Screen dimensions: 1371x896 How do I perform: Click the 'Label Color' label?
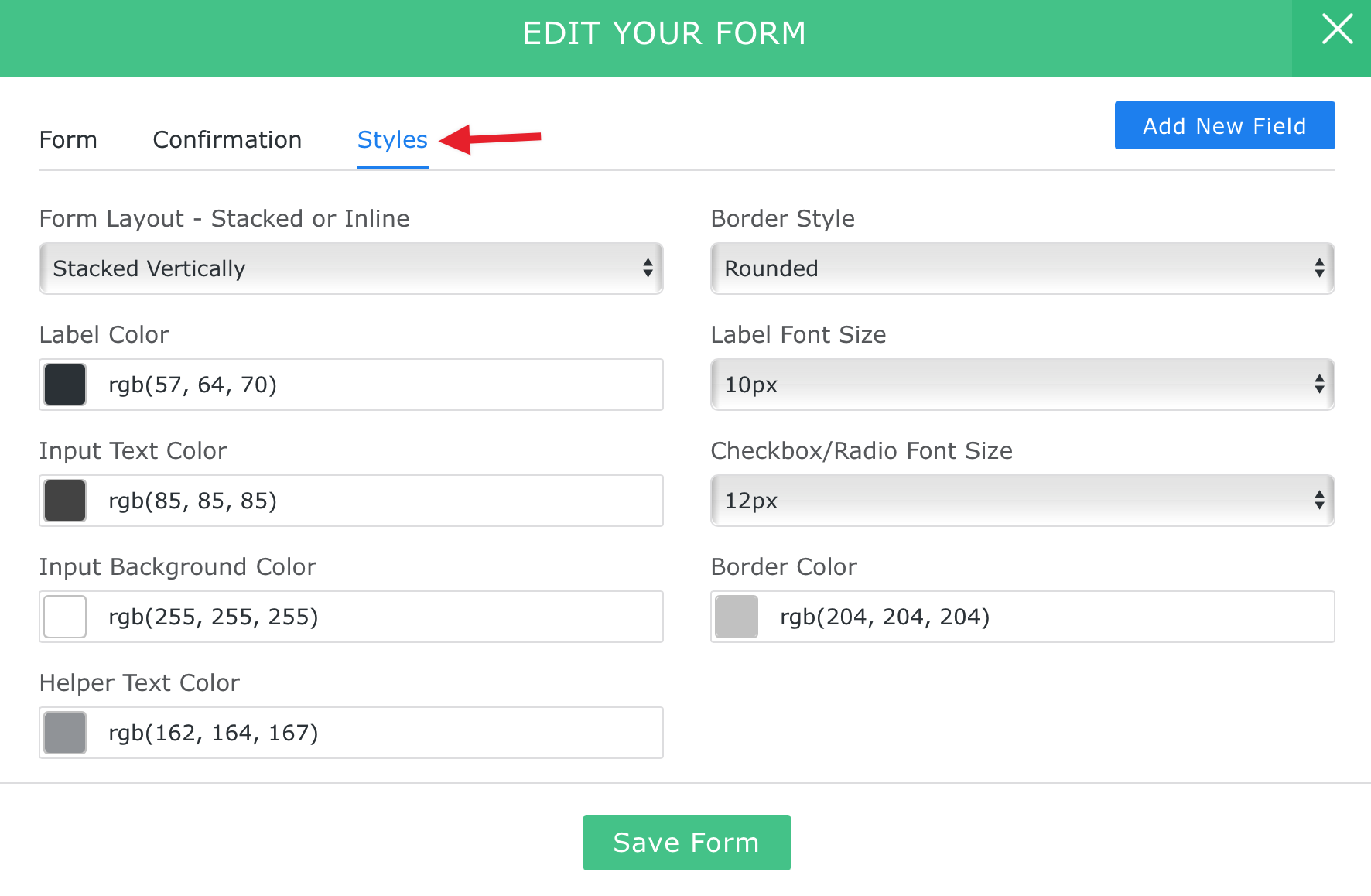pyautogui.click(x=104, y=335)
